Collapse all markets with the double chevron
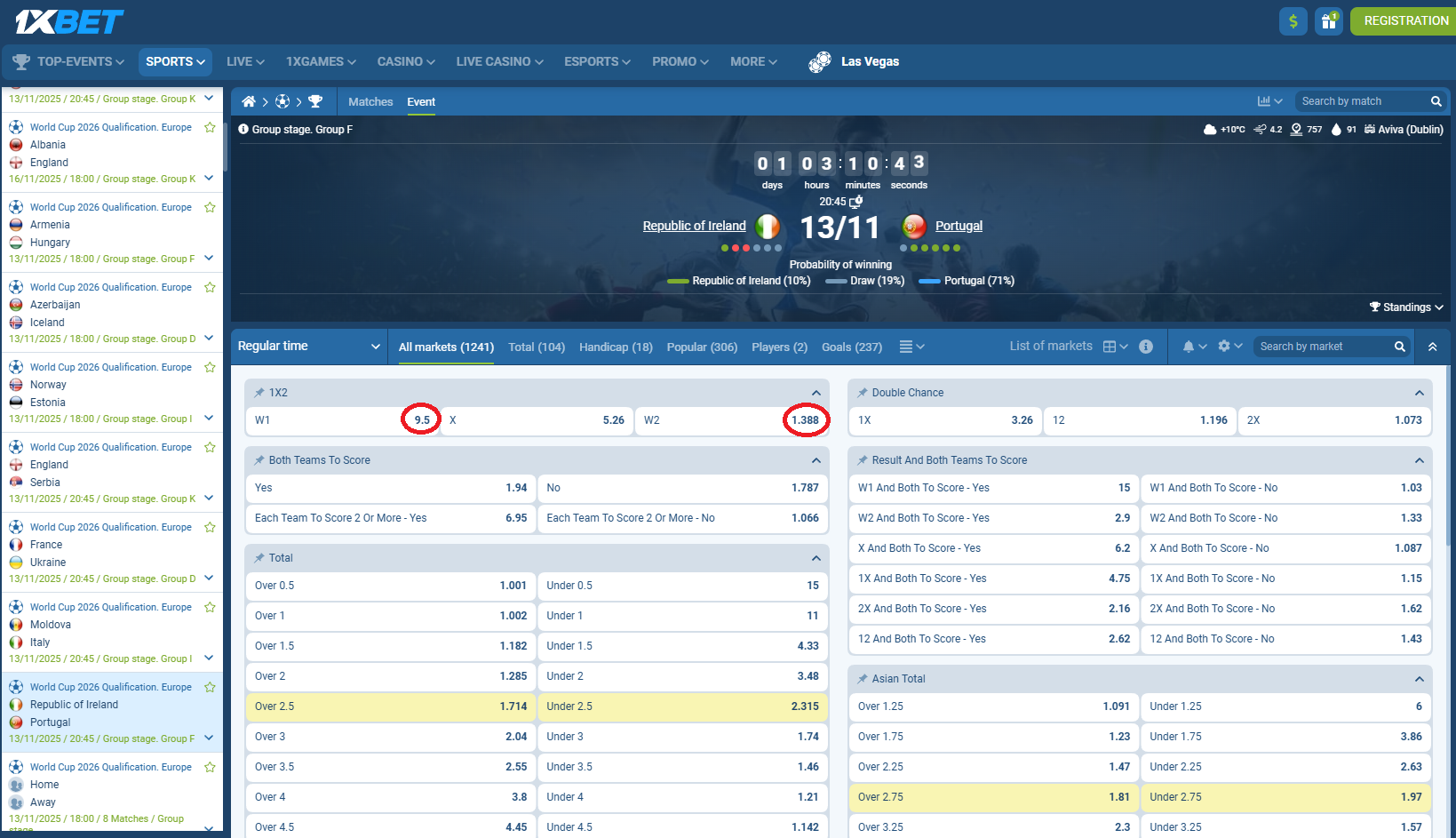This screenshot has height=838, width=1456. click(1432, 346)
